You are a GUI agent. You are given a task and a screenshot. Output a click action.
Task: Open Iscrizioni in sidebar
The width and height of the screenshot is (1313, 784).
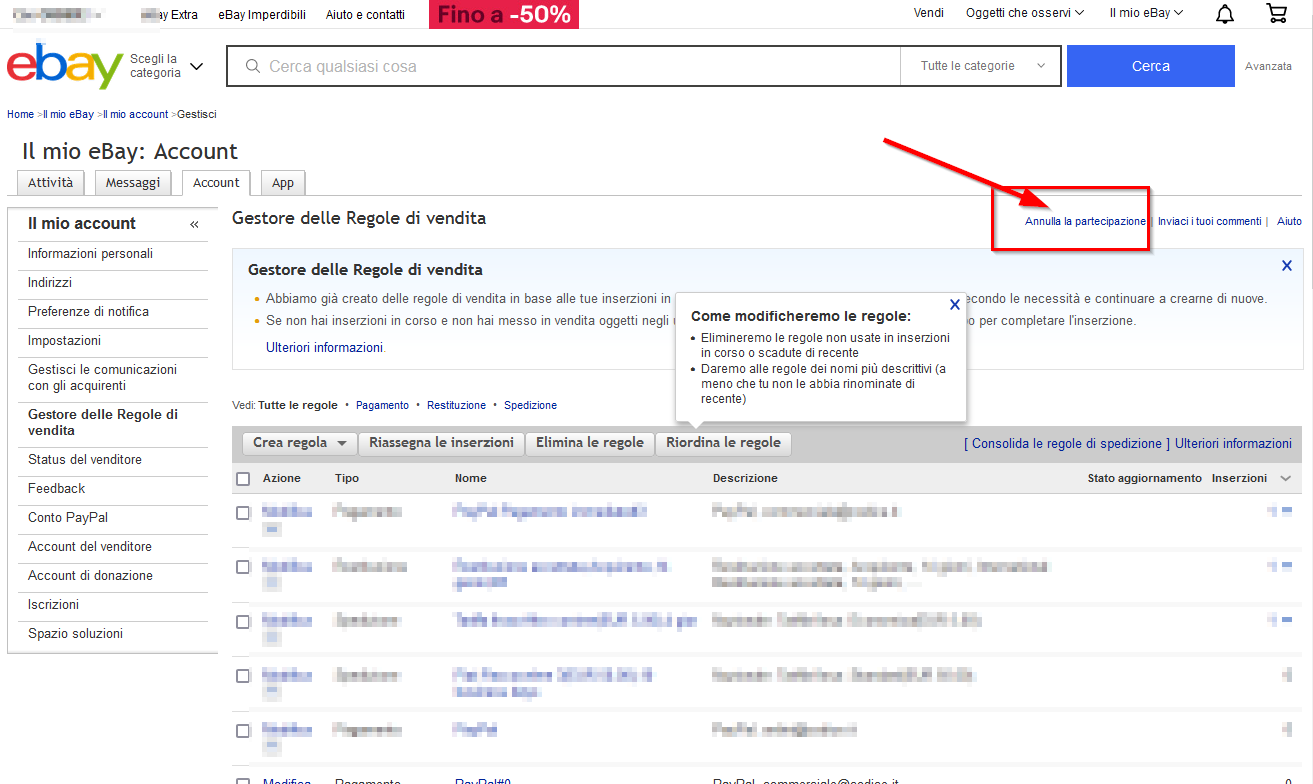pyautogui.click(x=53, y=605)
